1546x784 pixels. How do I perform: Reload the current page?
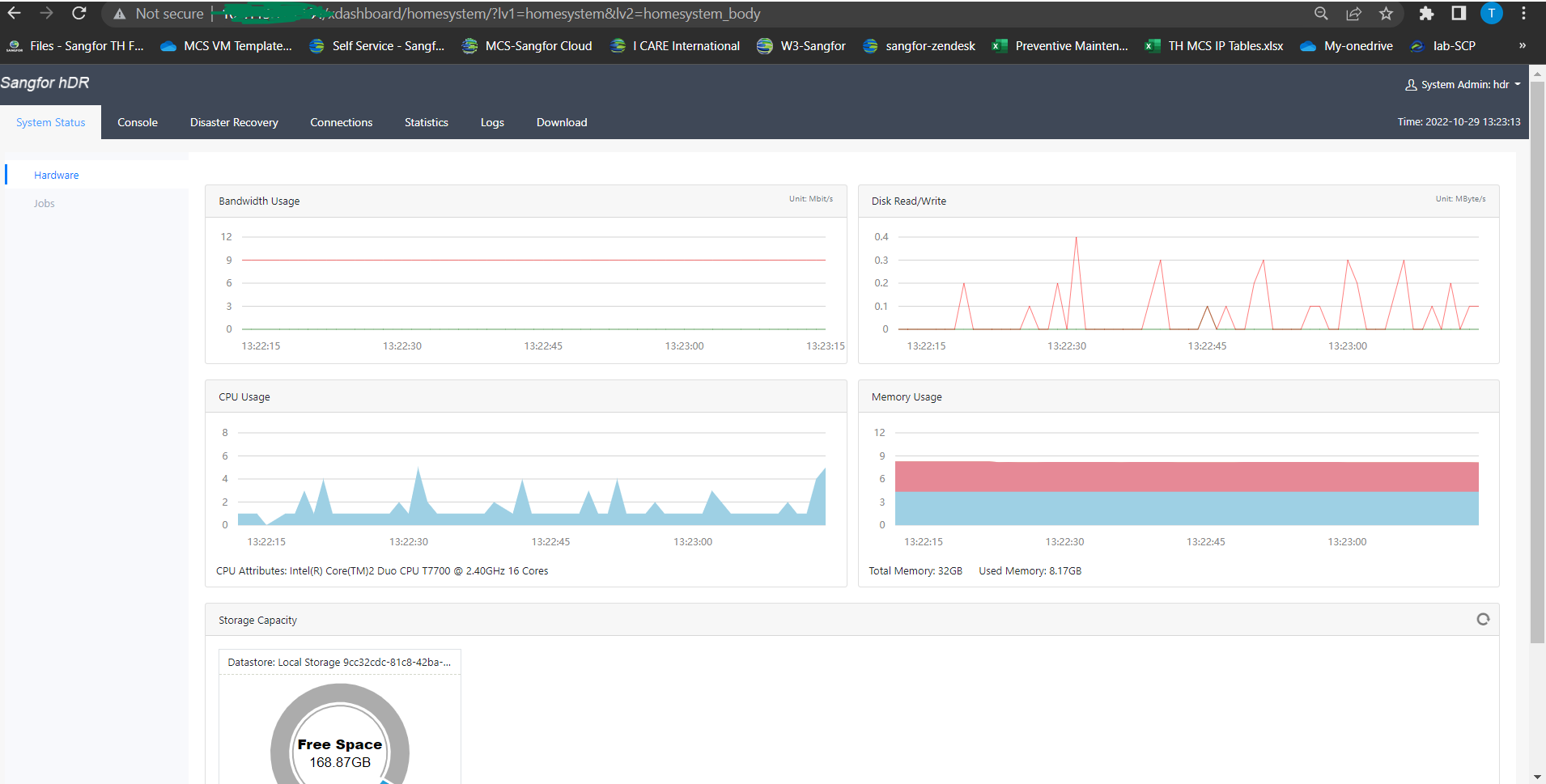79,13
